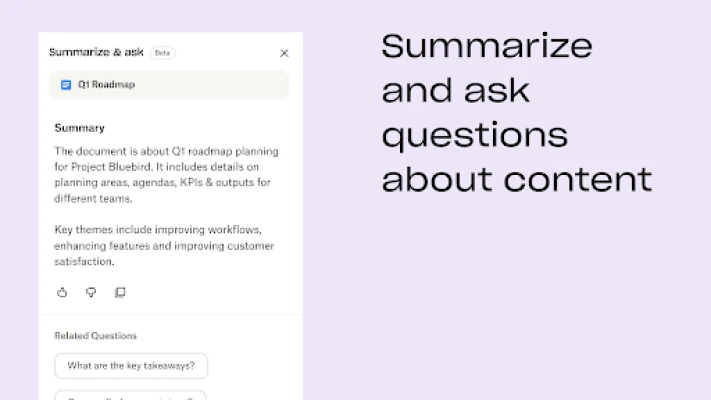Click "and ask" in the large headline
Screen dimensions: 711x400
tap(455, 90)
